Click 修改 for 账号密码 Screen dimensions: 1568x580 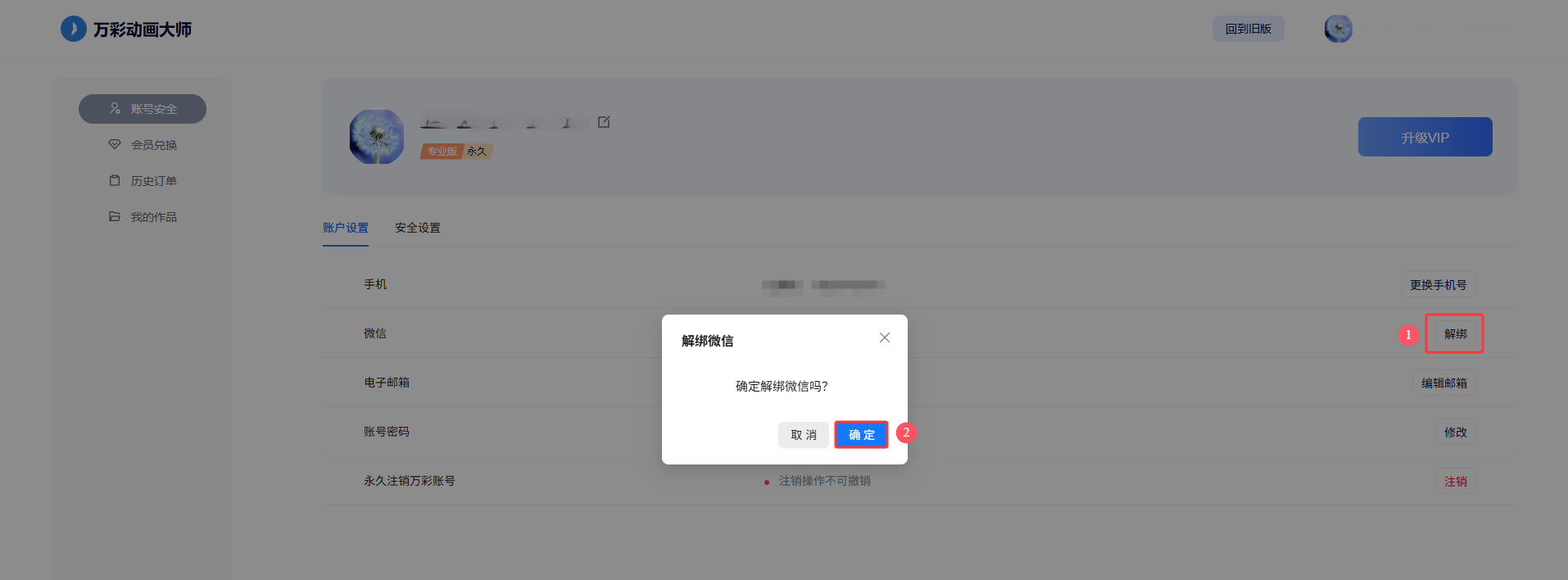point(1455,433)
